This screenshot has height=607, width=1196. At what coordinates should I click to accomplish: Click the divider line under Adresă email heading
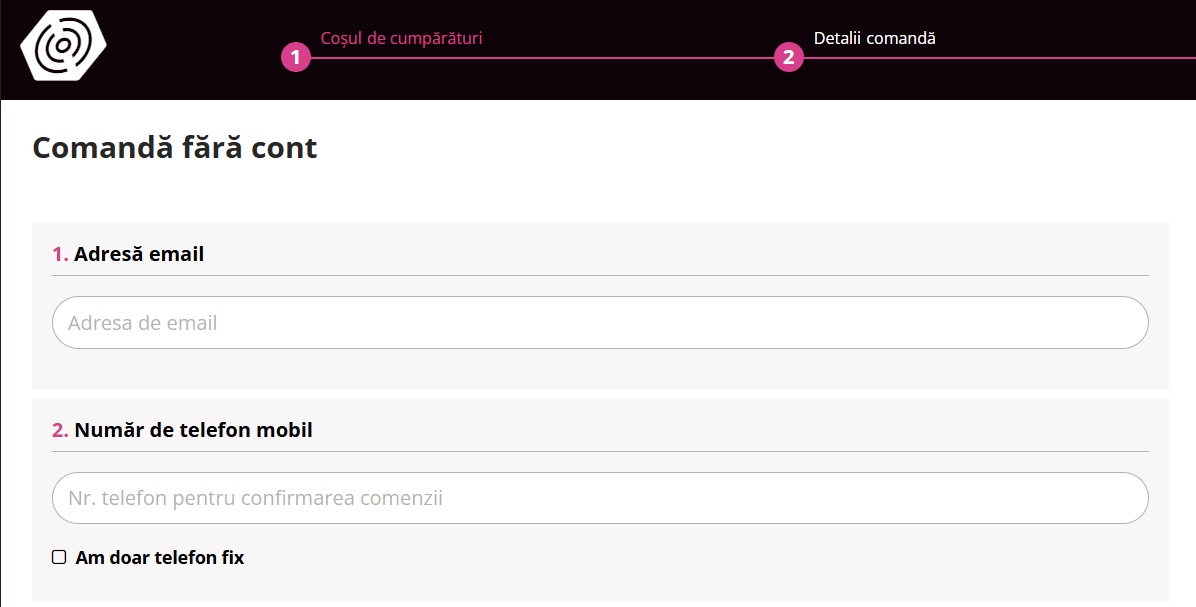click(x=600, y=275)
